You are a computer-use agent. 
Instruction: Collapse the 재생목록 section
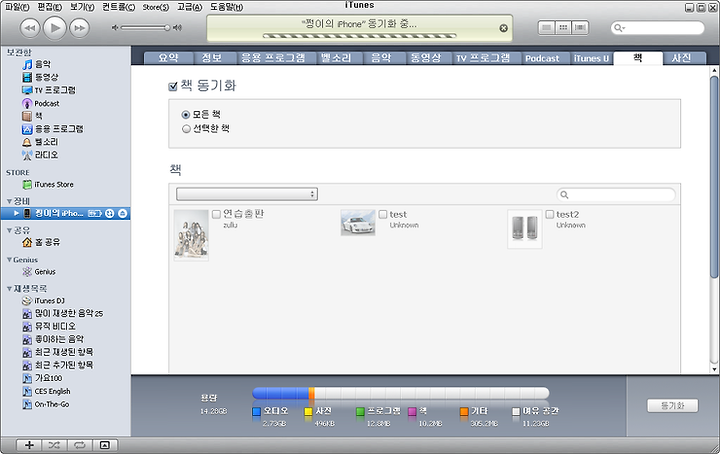[x=9, y=289]
